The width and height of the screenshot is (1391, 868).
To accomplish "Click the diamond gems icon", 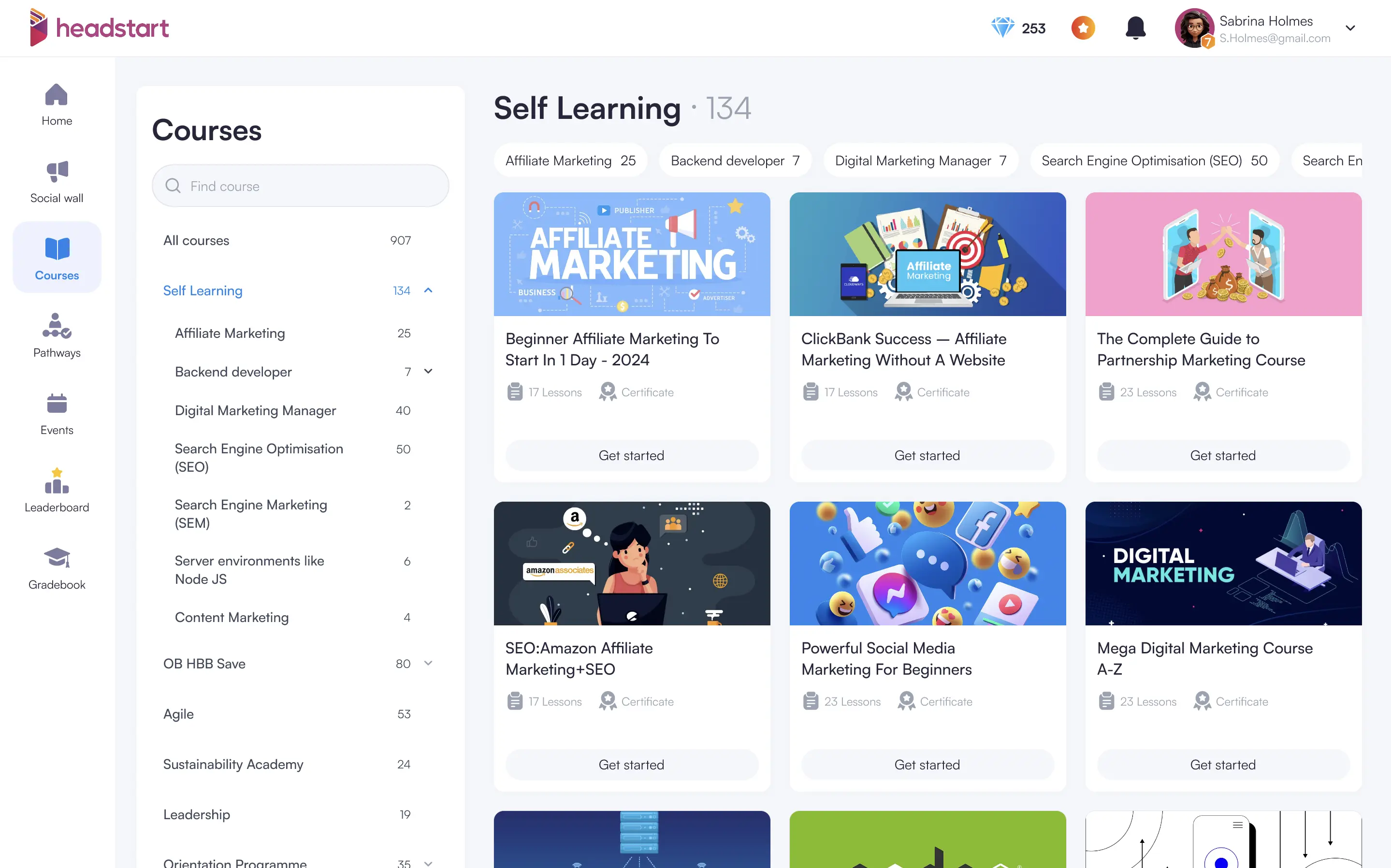I will [x=1002, y=28].
